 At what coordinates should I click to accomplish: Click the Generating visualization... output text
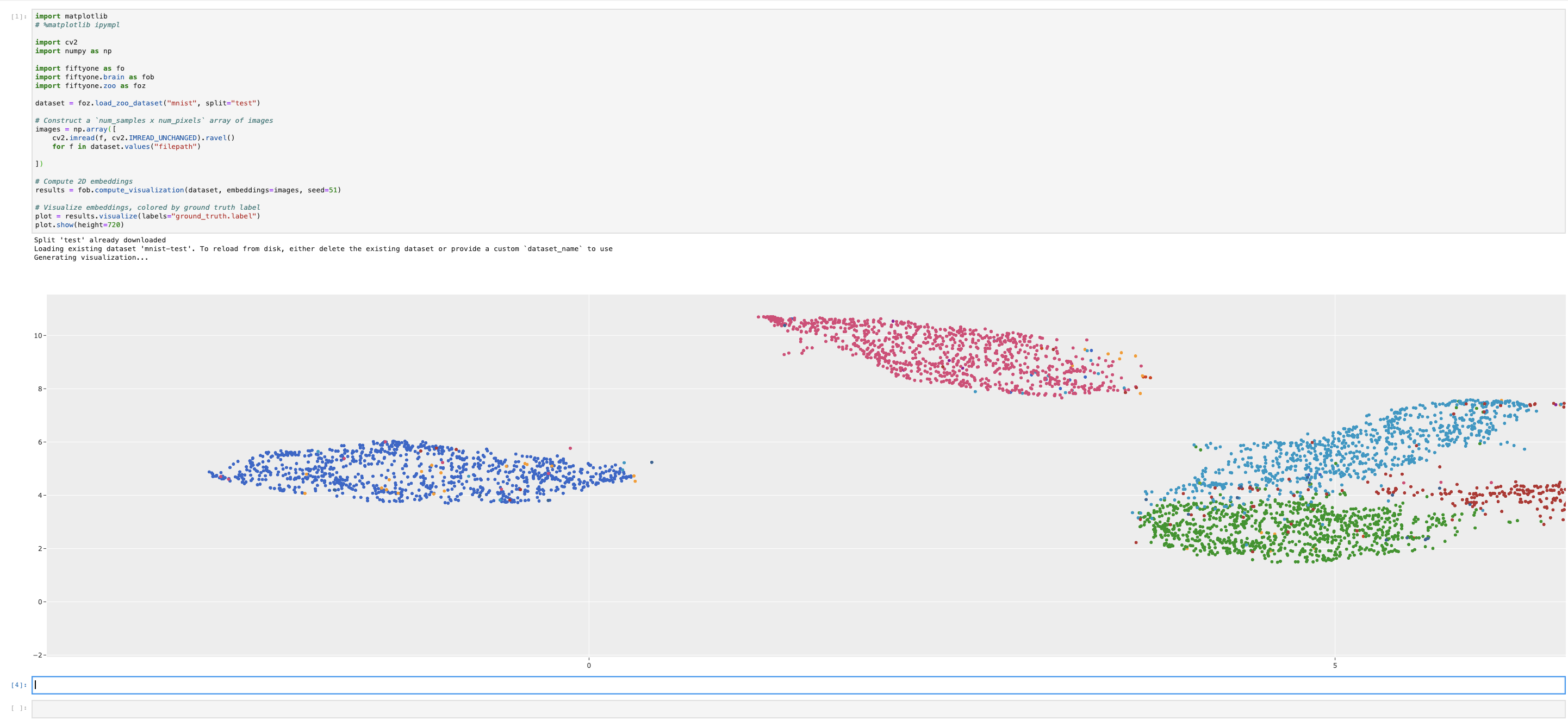tap(91, 257)
